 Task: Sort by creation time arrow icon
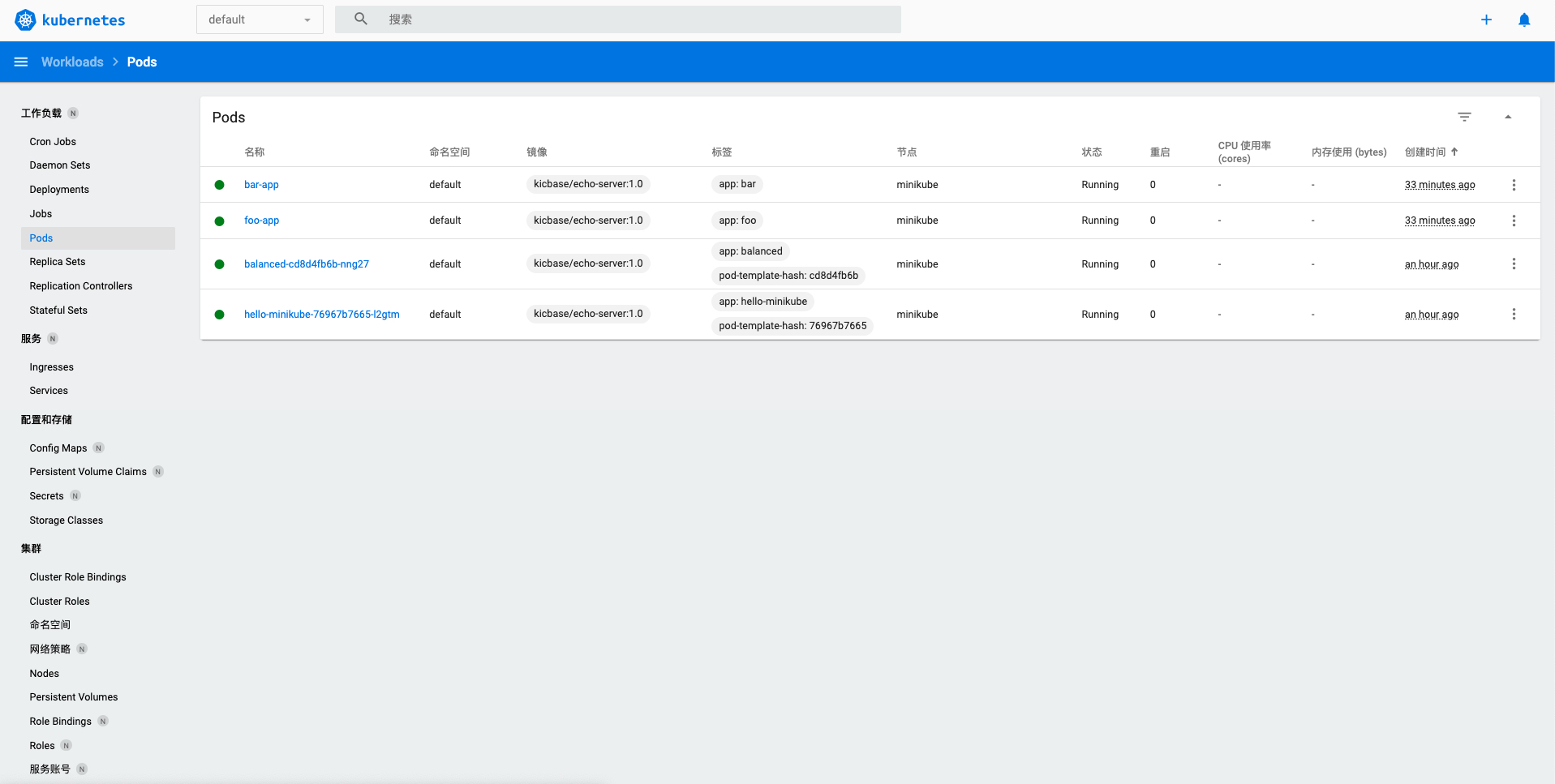coord(1454,152)
